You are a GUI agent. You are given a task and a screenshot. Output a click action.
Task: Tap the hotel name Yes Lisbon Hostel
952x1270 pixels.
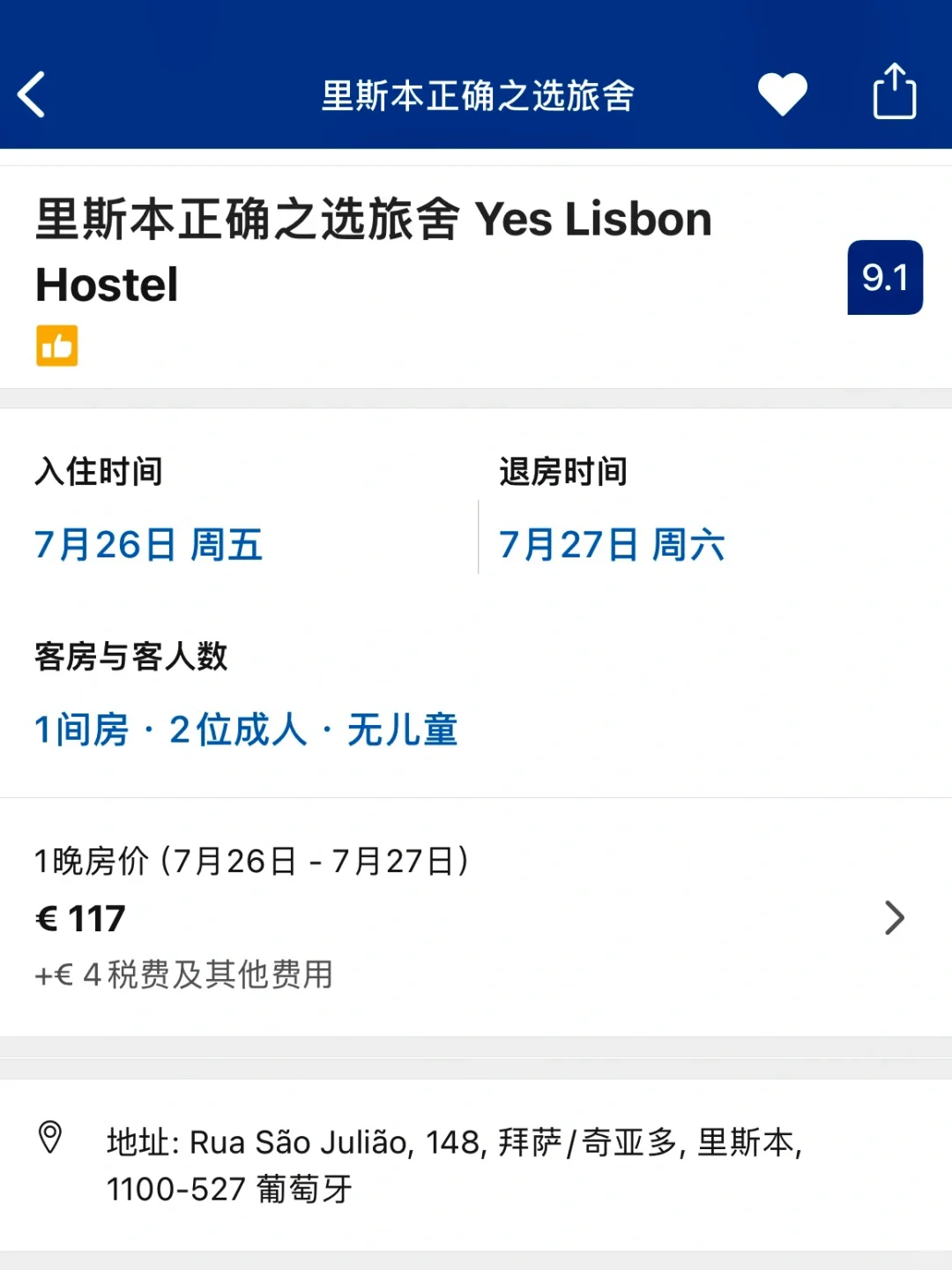point(374,251)
